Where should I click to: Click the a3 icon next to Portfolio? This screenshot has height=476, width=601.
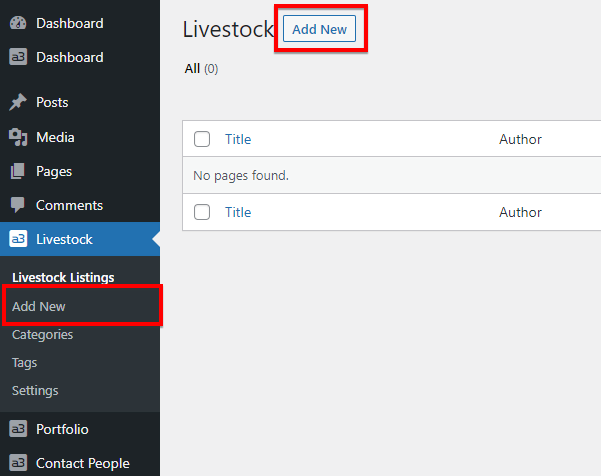click(x=18, y=429)
